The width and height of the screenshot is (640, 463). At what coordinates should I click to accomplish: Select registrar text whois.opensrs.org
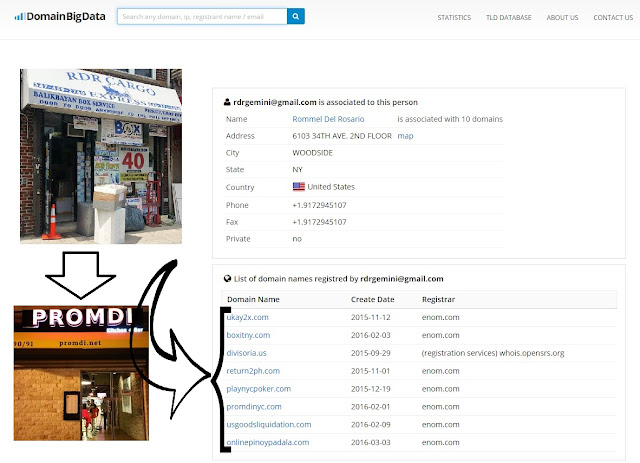532,353
